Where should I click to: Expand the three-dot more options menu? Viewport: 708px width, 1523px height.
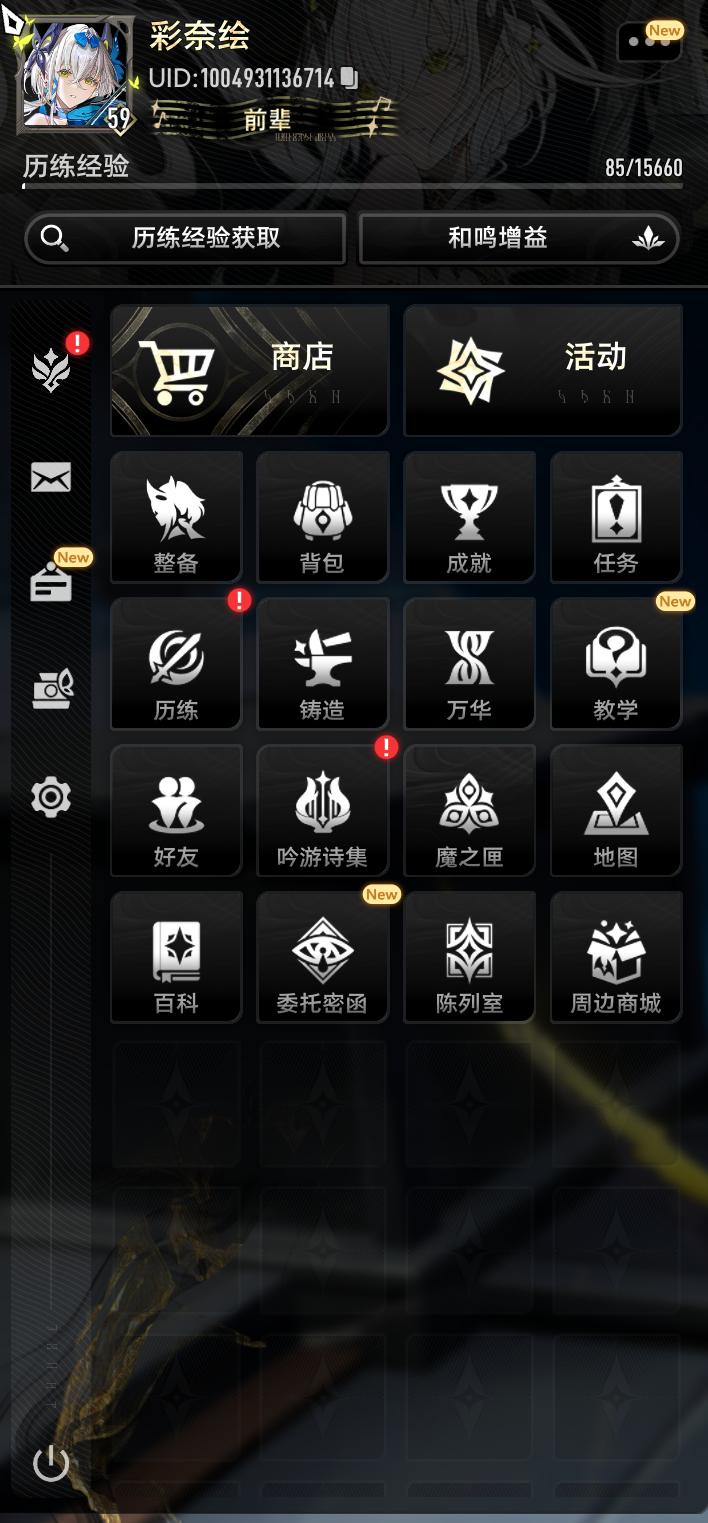click(x=649, y=43)
